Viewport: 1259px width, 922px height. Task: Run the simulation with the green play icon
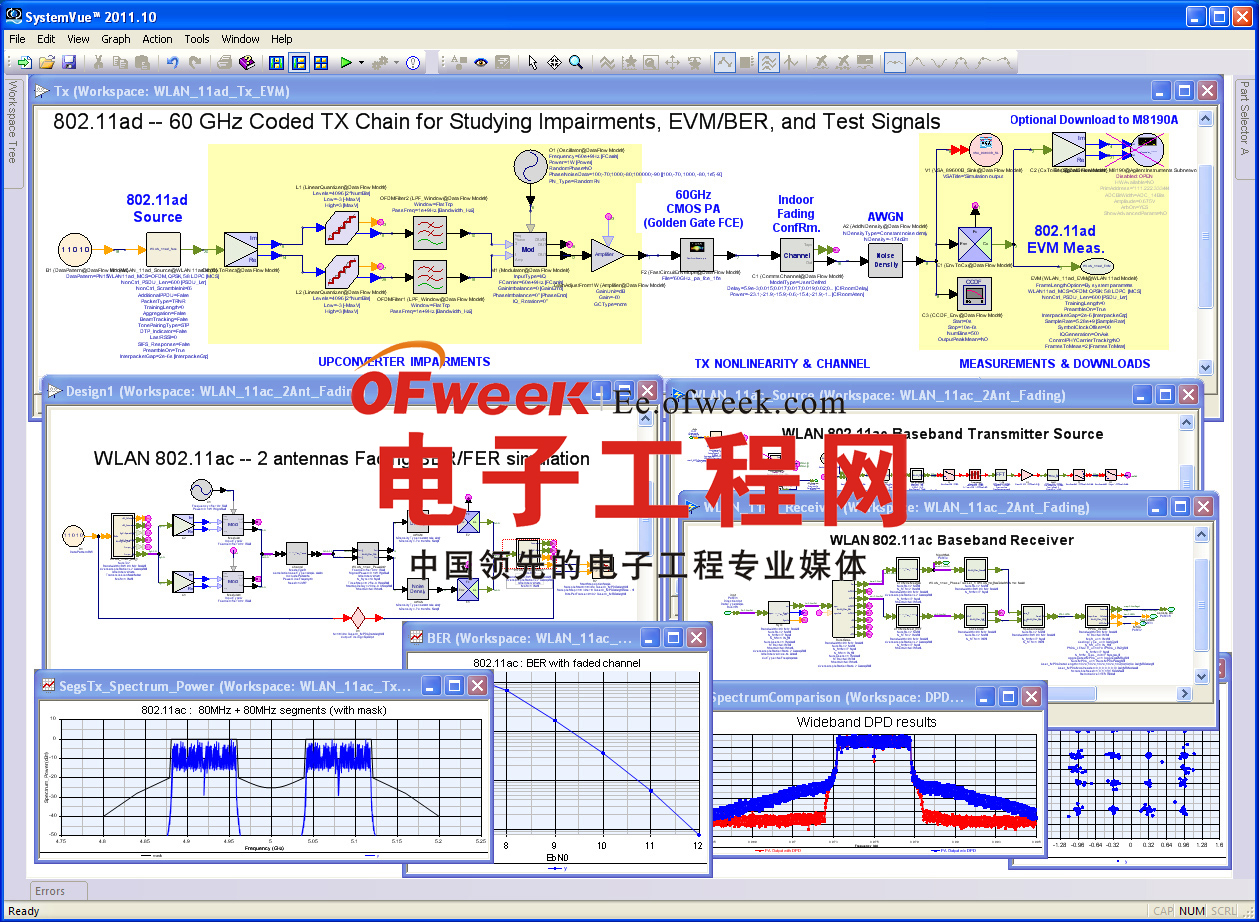pyautogui.click(x=345, y=62)
